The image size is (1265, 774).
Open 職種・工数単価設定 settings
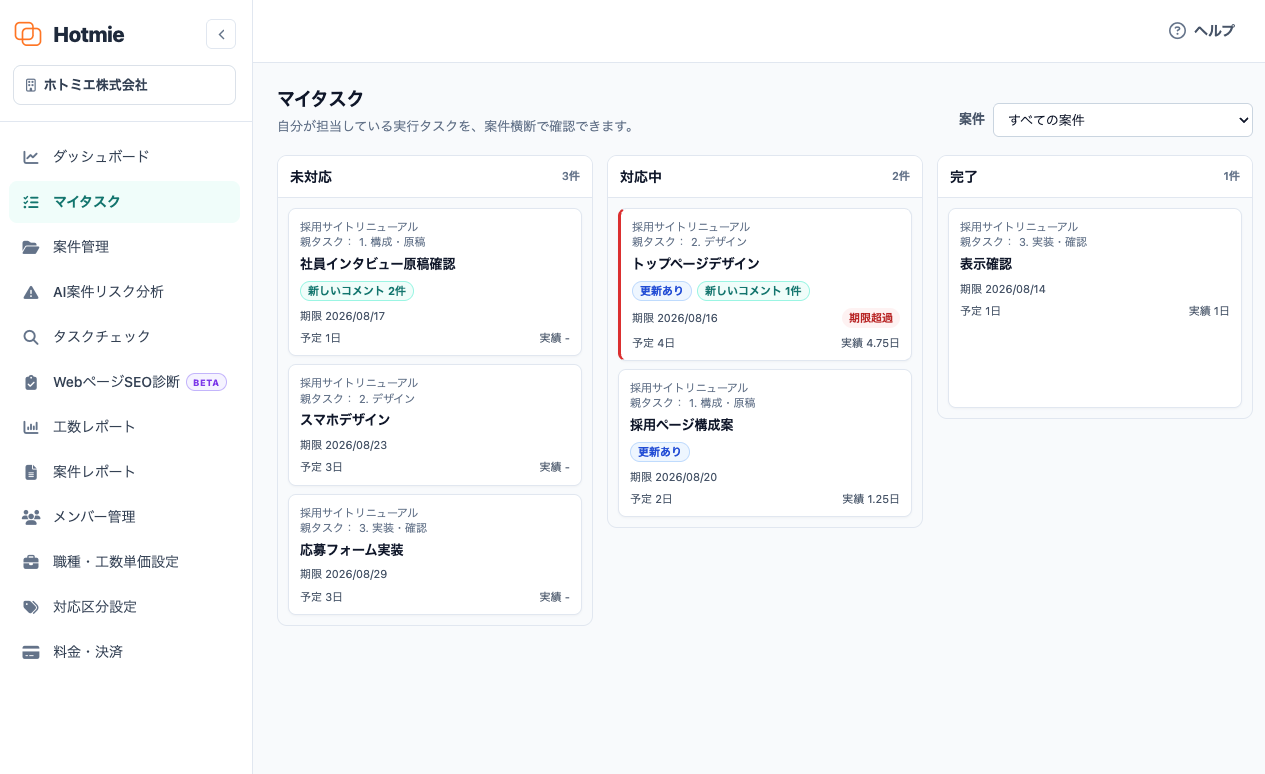coord(124,562)
